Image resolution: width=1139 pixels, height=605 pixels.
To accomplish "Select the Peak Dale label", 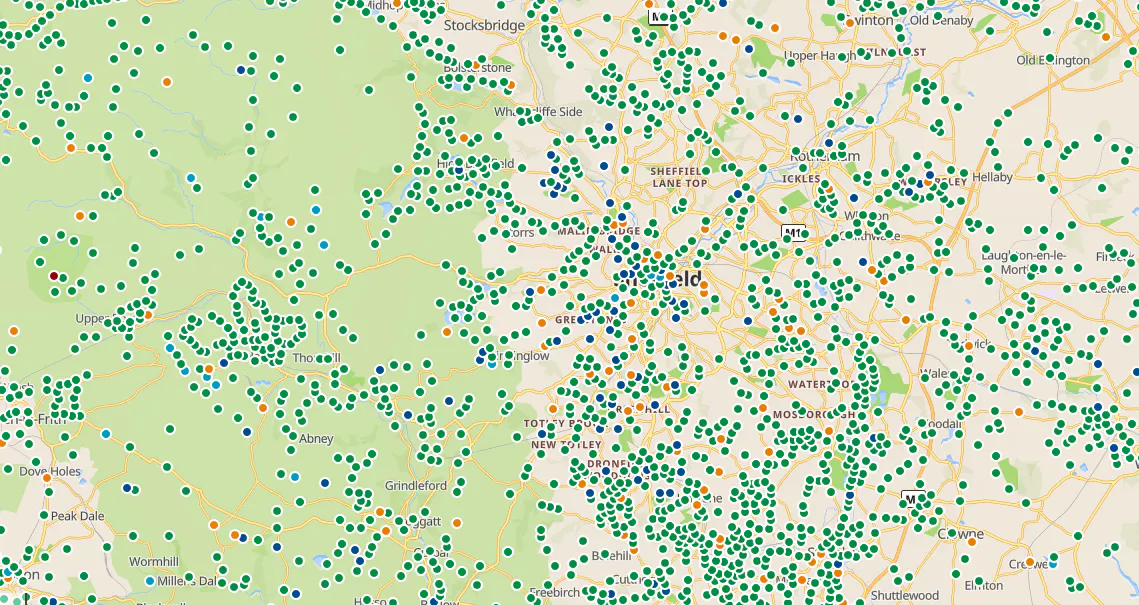I will click(78, 516).
